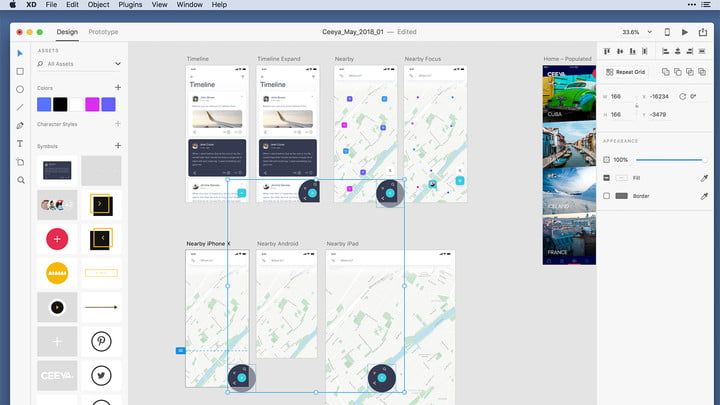
Task: Switch to the Prototype tab
Action: tap(103, 32)
